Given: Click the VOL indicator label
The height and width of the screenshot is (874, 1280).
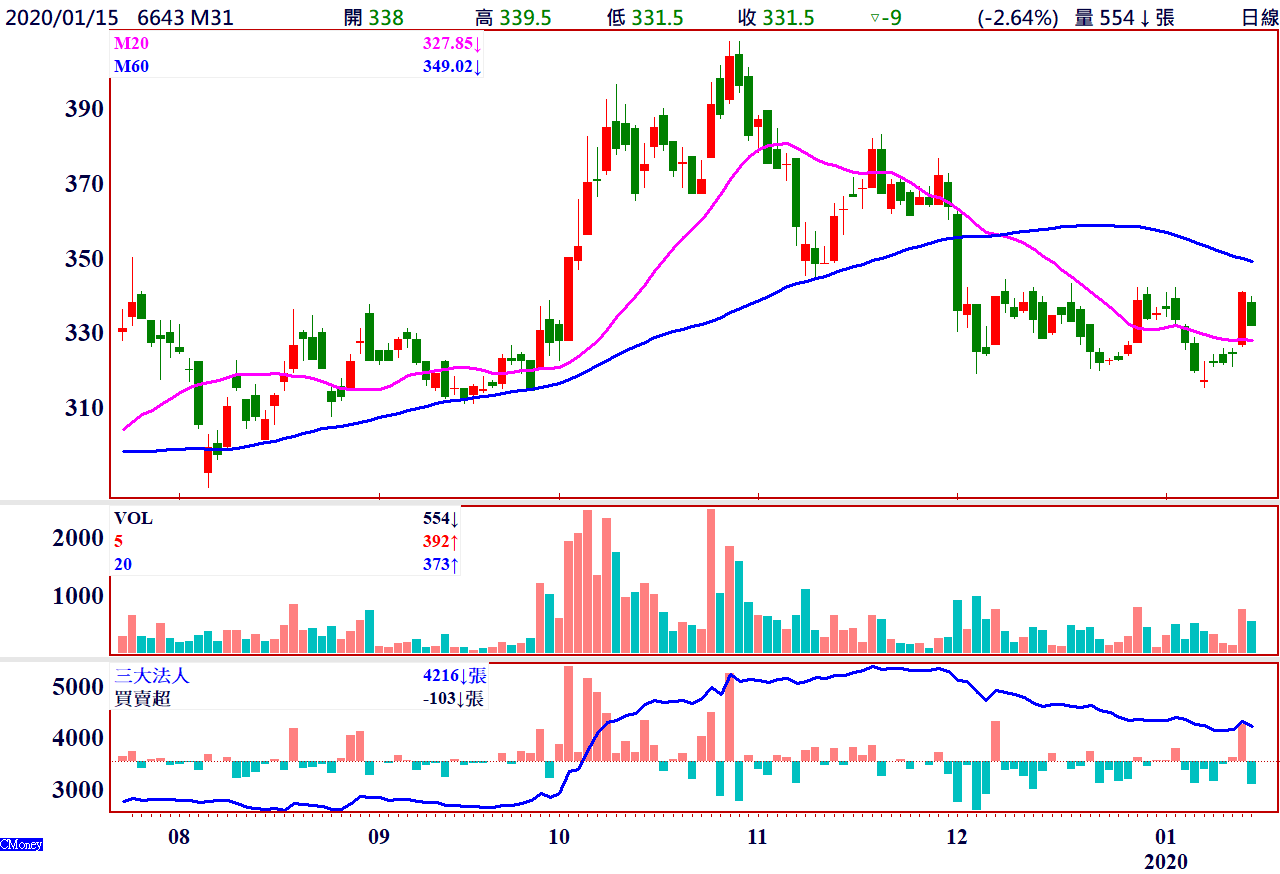Looking at the screenshot, I should pyautogui.click(x=133, y=518).
